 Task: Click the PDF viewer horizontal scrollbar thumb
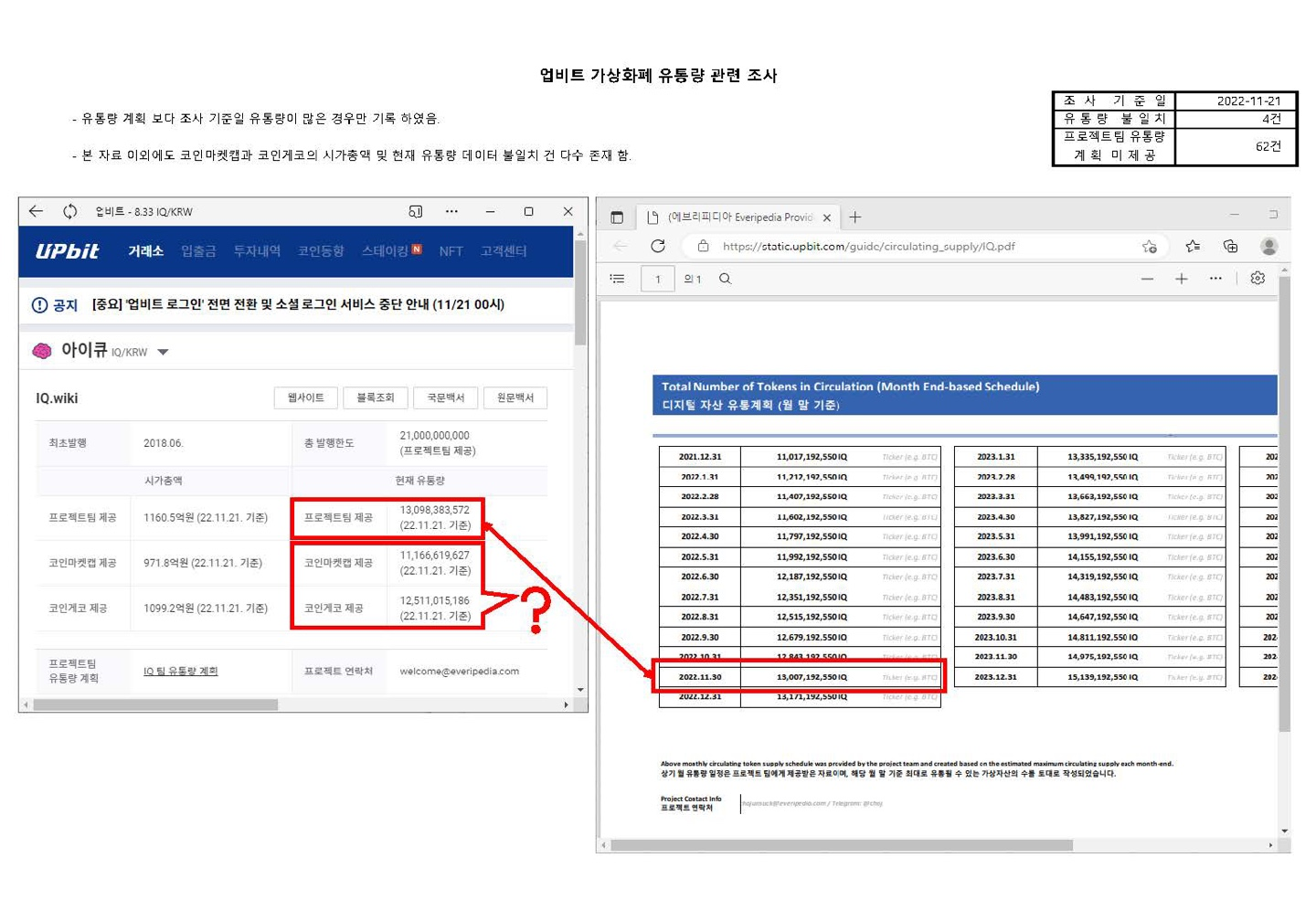[x=842, y=845]
